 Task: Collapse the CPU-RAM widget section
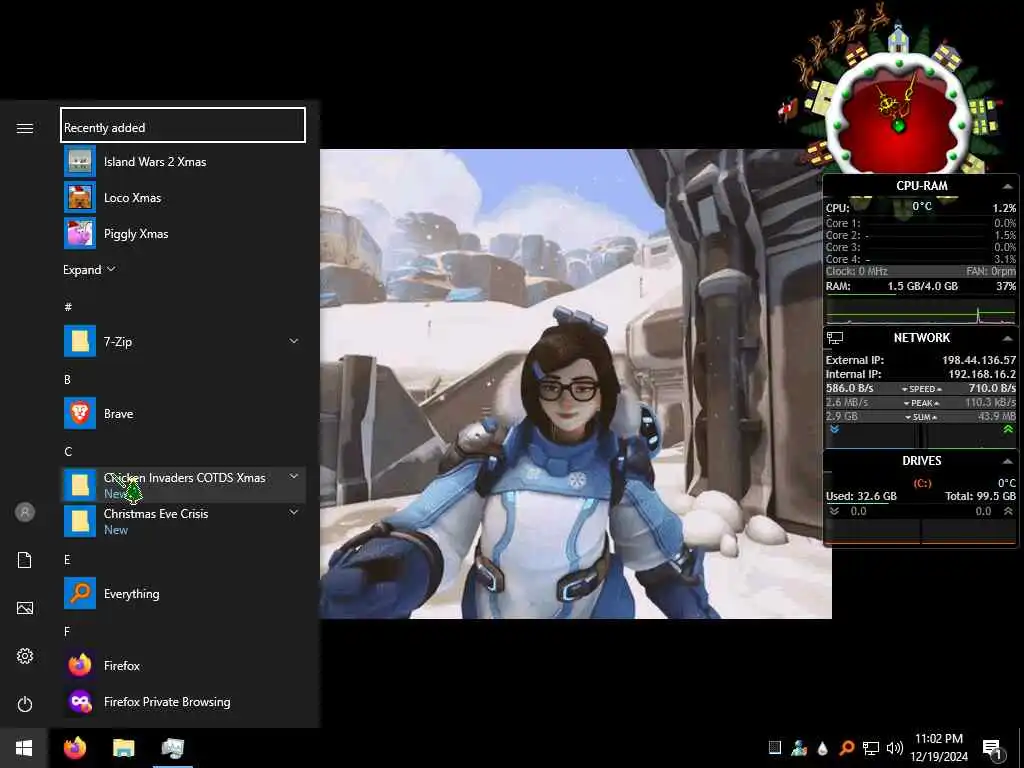pos(1008,187)
